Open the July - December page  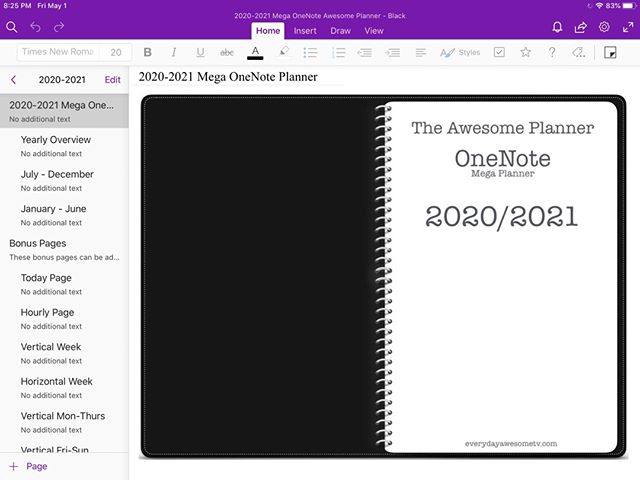(64, 181)
